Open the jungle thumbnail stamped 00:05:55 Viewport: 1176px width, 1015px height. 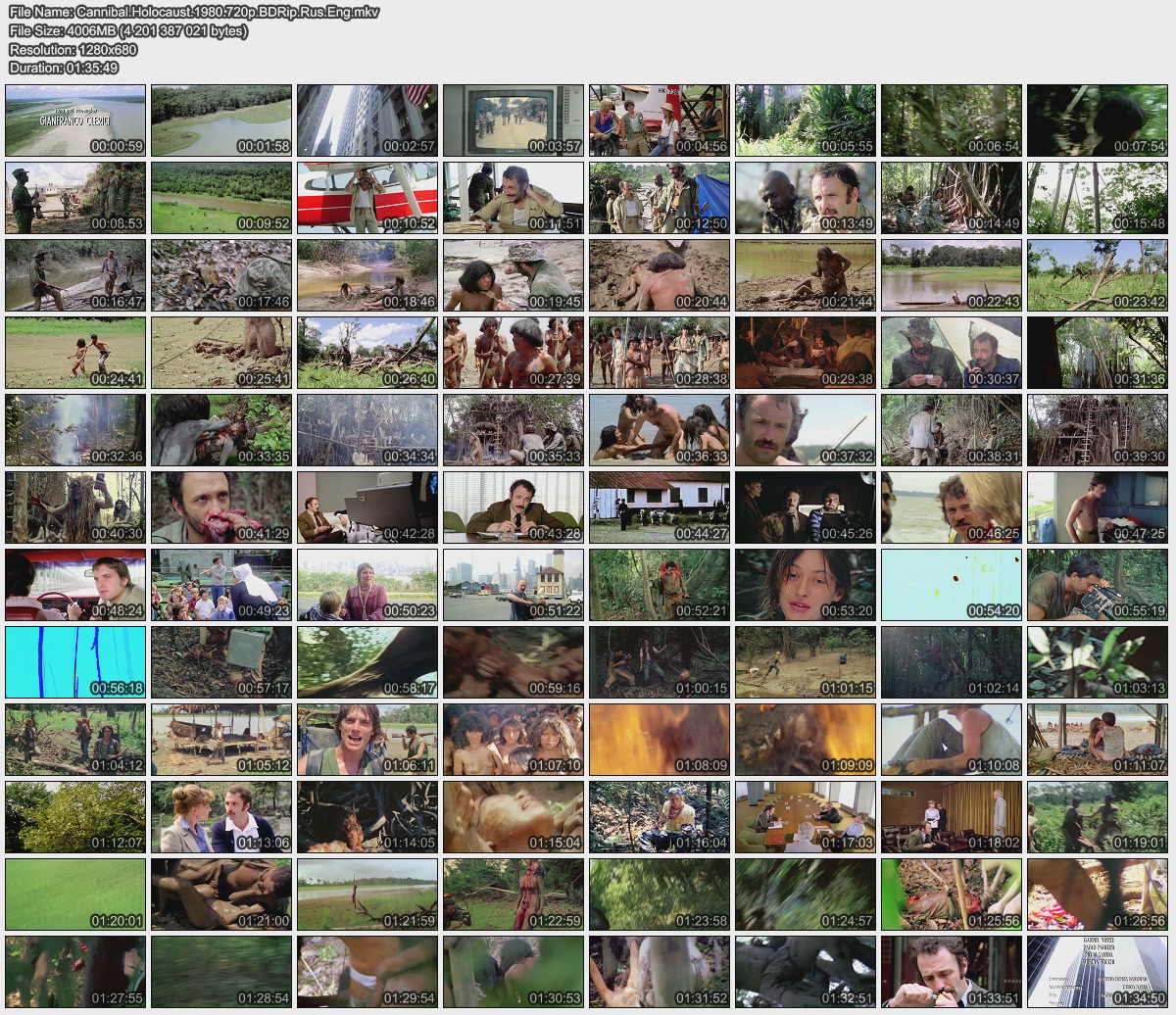pyautogui.click(x=806, y=121)
